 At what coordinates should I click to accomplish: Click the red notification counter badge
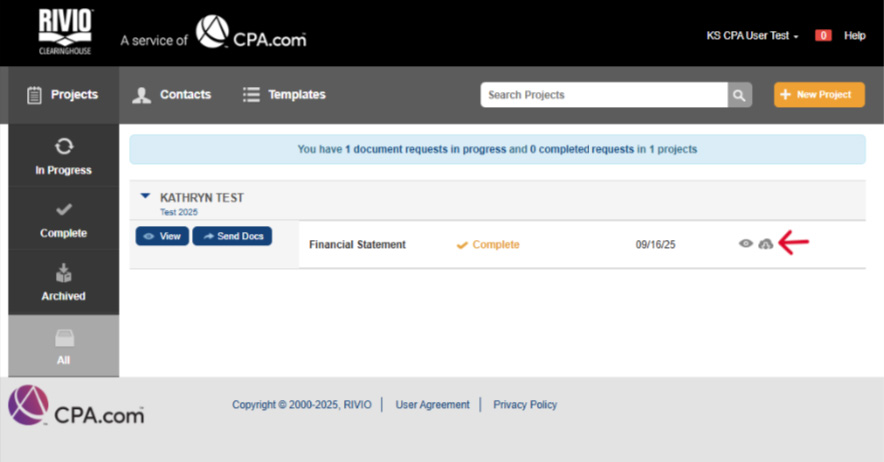pos(823,36)
